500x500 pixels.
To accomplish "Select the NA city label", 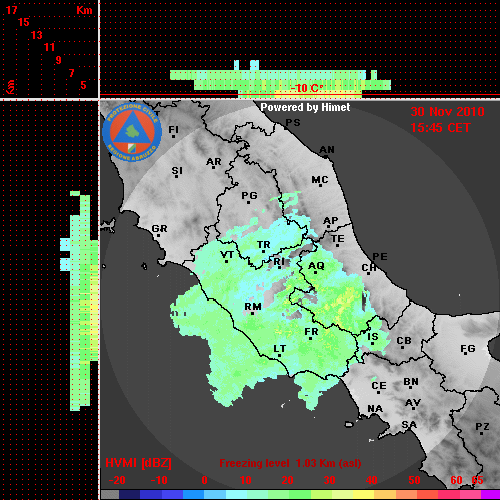I will (375, 408).
